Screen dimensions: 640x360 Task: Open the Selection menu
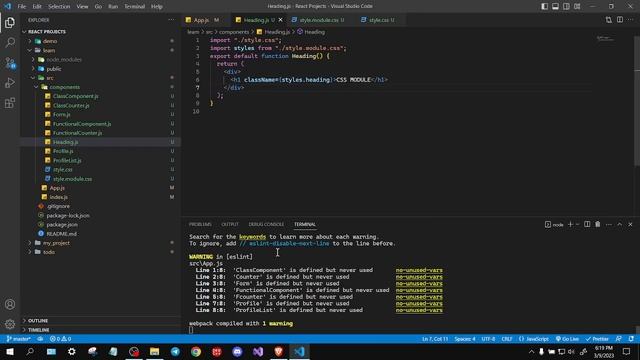click(59, 7)
